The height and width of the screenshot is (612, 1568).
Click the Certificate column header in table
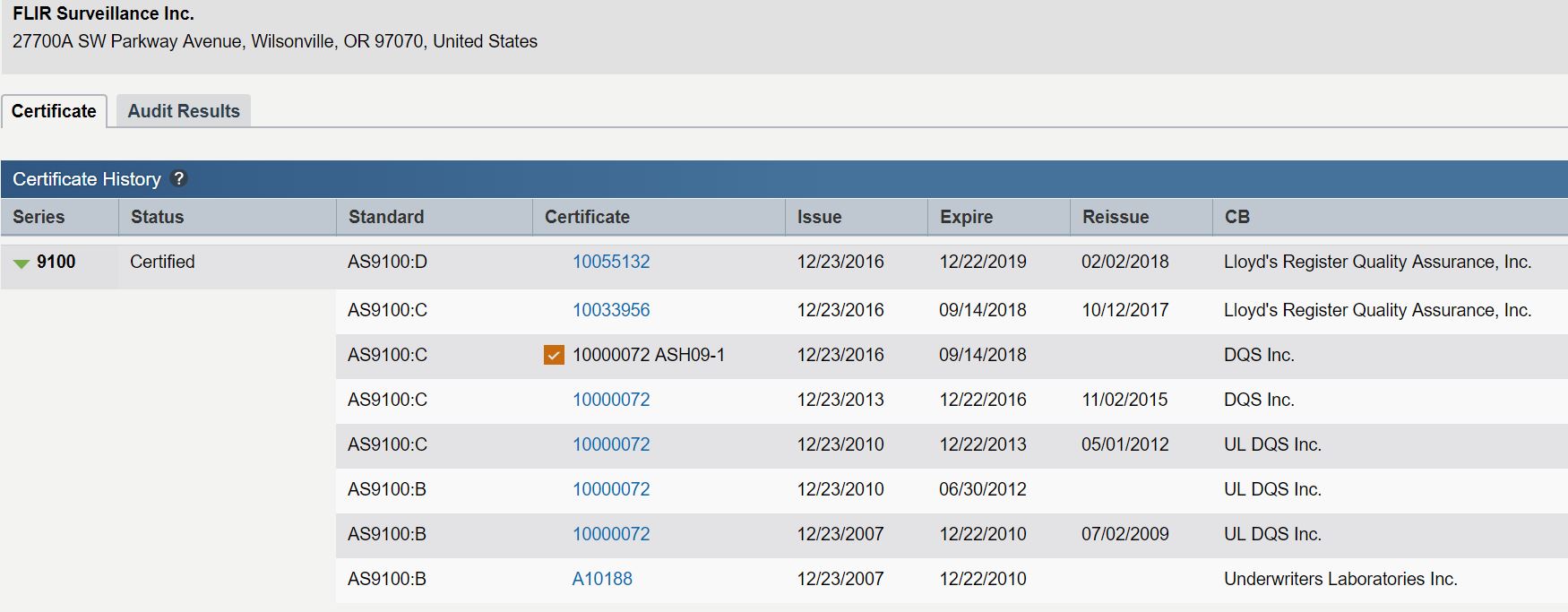pos(587,217)
